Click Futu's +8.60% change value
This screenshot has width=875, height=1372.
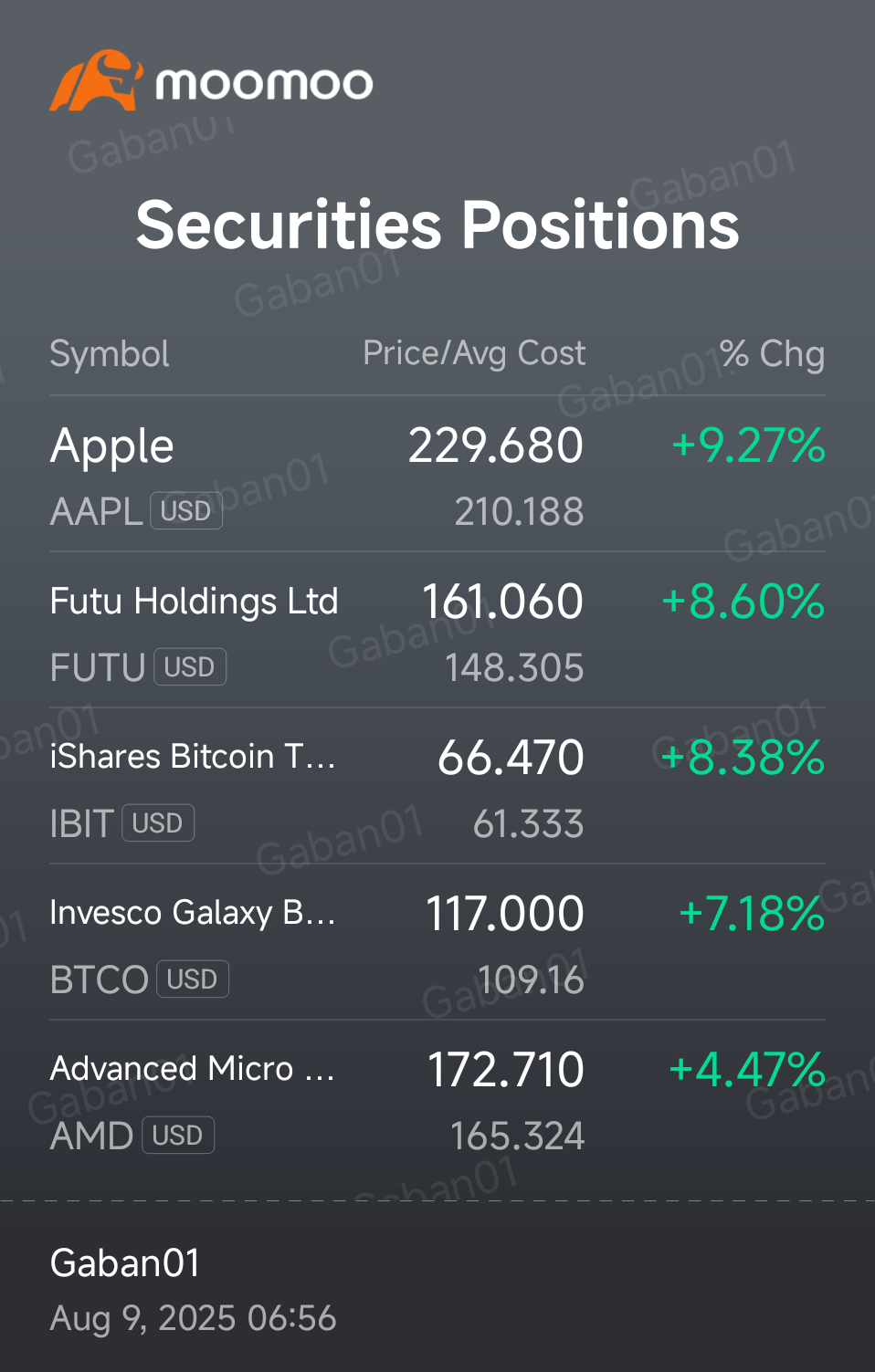[x=743, y=602]
